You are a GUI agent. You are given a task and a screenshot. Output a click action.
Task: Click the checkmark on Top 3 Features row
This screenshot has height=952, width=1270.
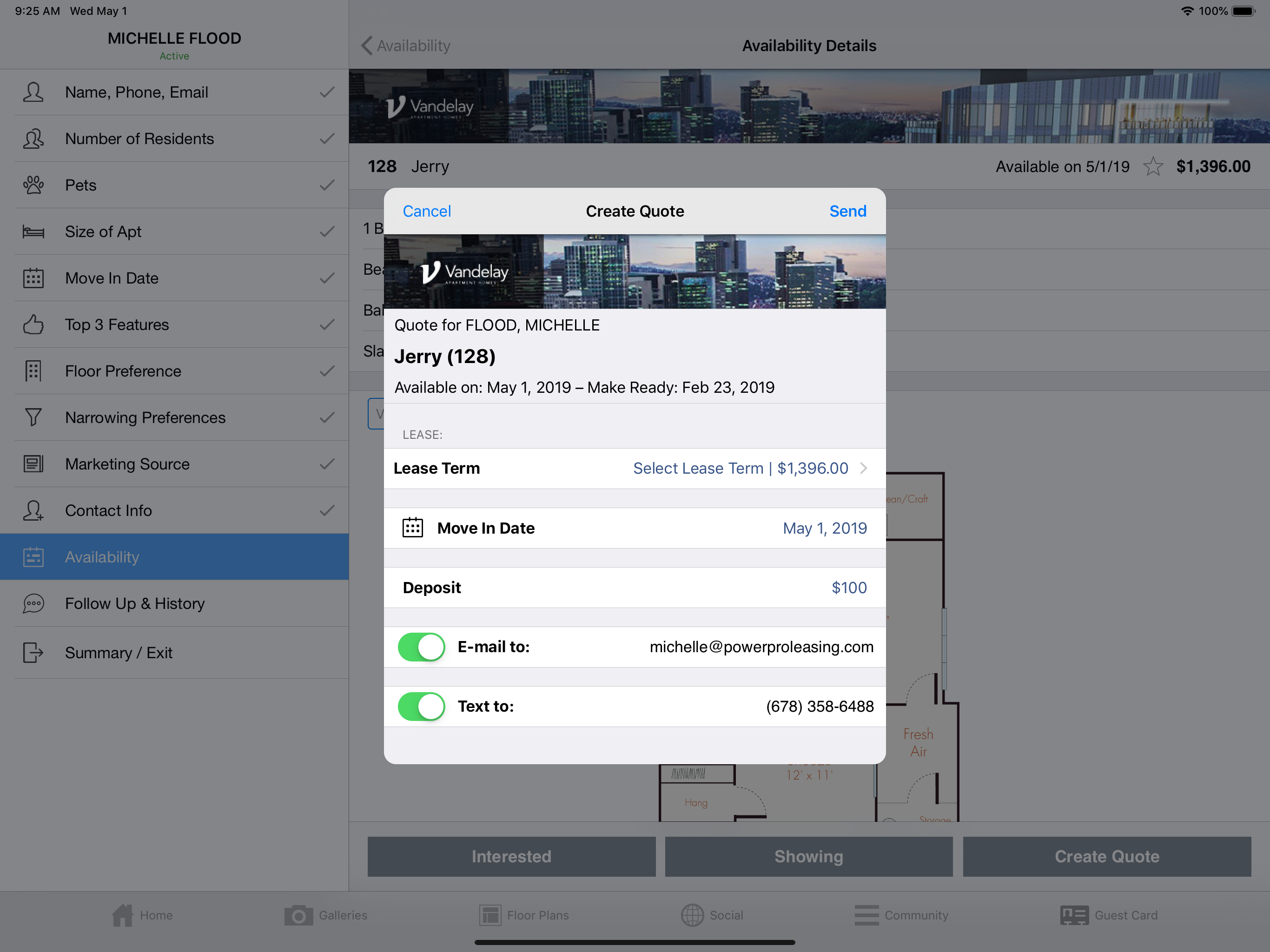327,325
